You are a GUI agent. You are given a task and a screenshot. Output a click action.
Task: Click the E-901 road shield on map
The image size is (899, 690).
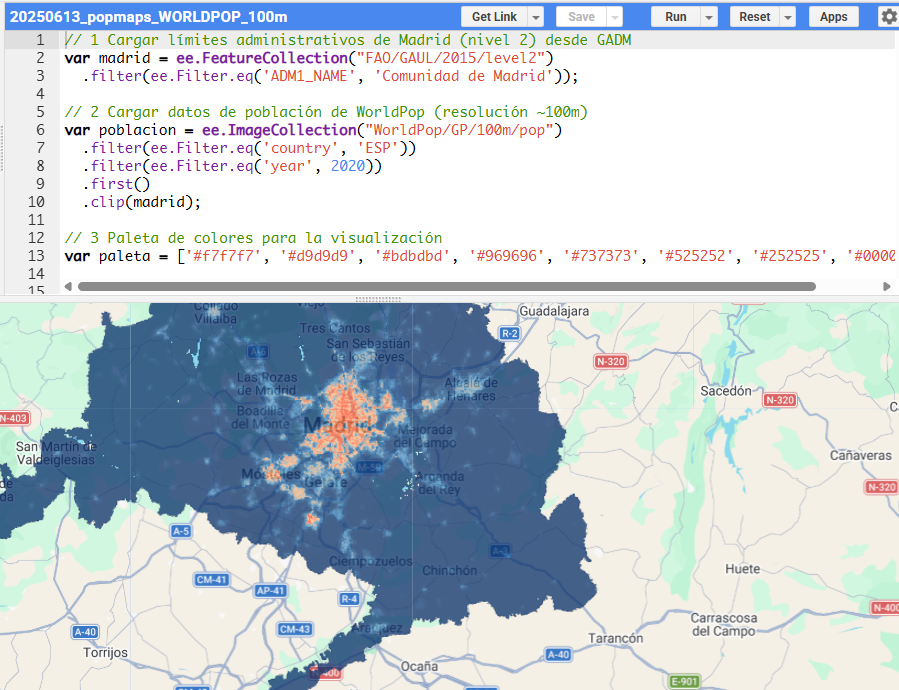point(684,681)
